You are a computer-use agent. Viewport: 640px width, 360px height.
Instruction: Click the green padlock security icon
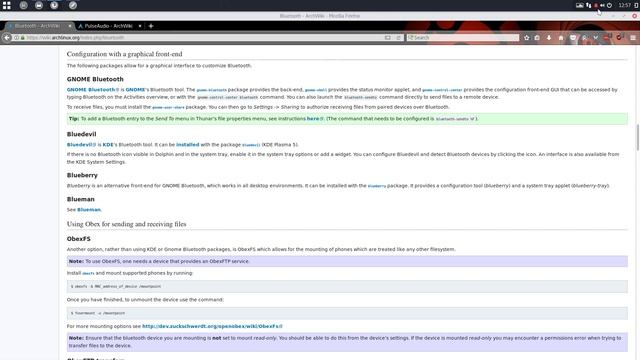(22, 38)
